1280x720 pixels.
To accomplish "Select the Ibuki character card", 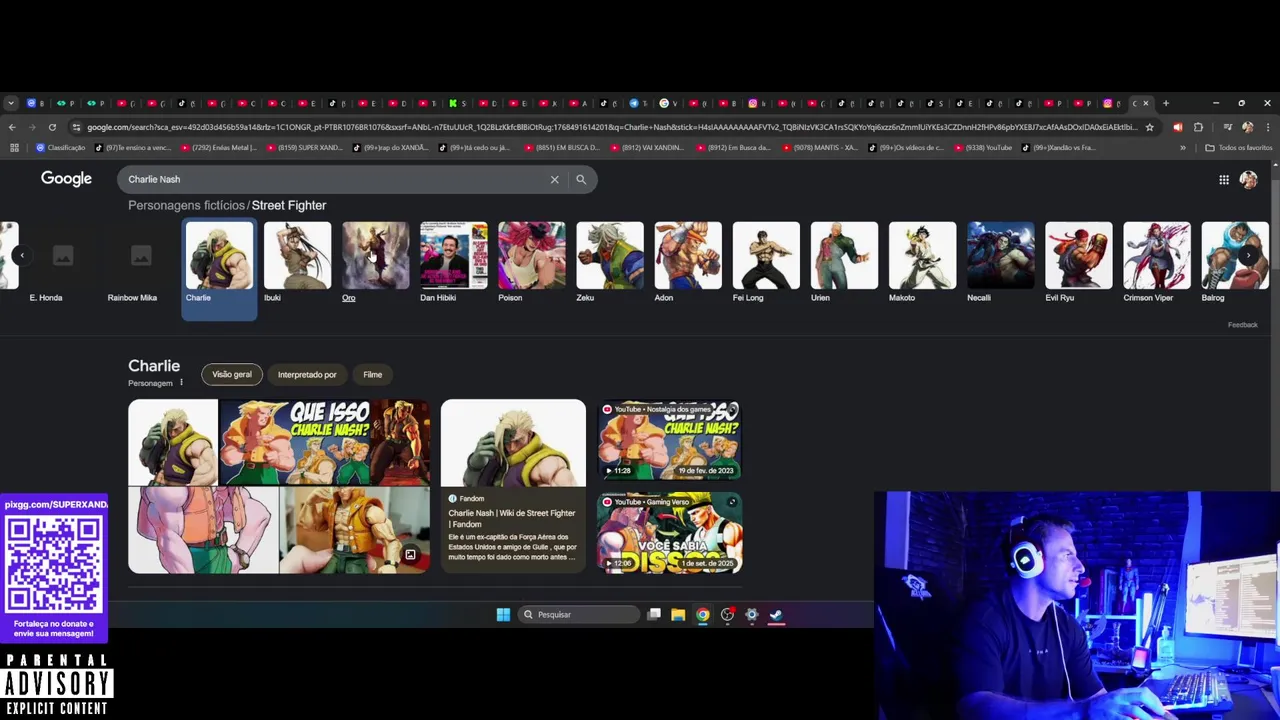I will tap(297, 262).
